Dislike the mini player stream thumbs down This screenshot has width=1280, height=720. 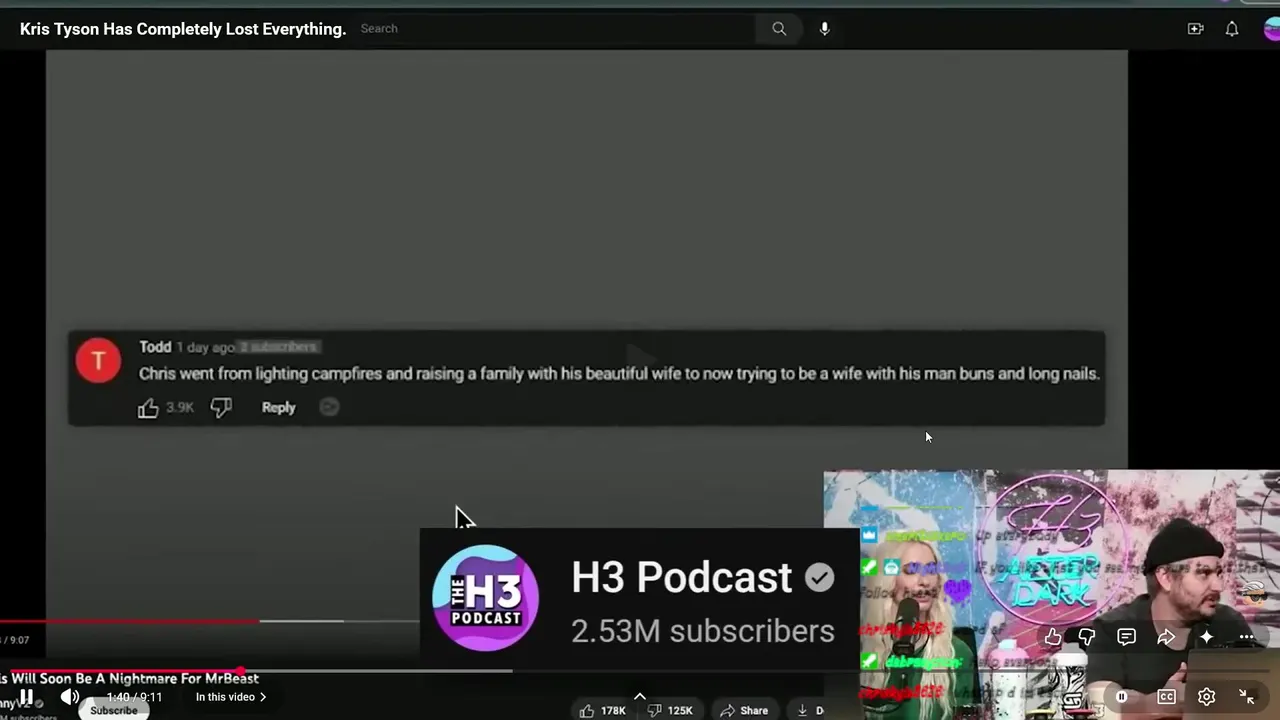tap(1087, 637)
